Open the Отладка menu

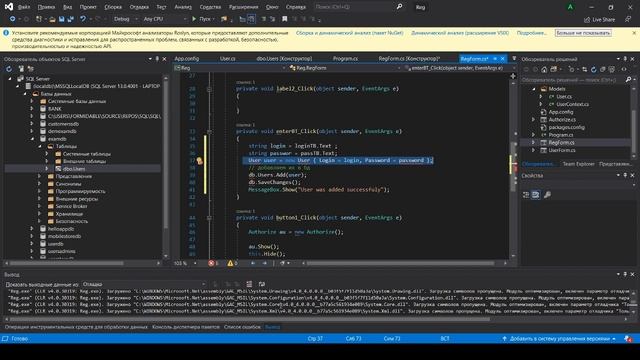[139, 7]
